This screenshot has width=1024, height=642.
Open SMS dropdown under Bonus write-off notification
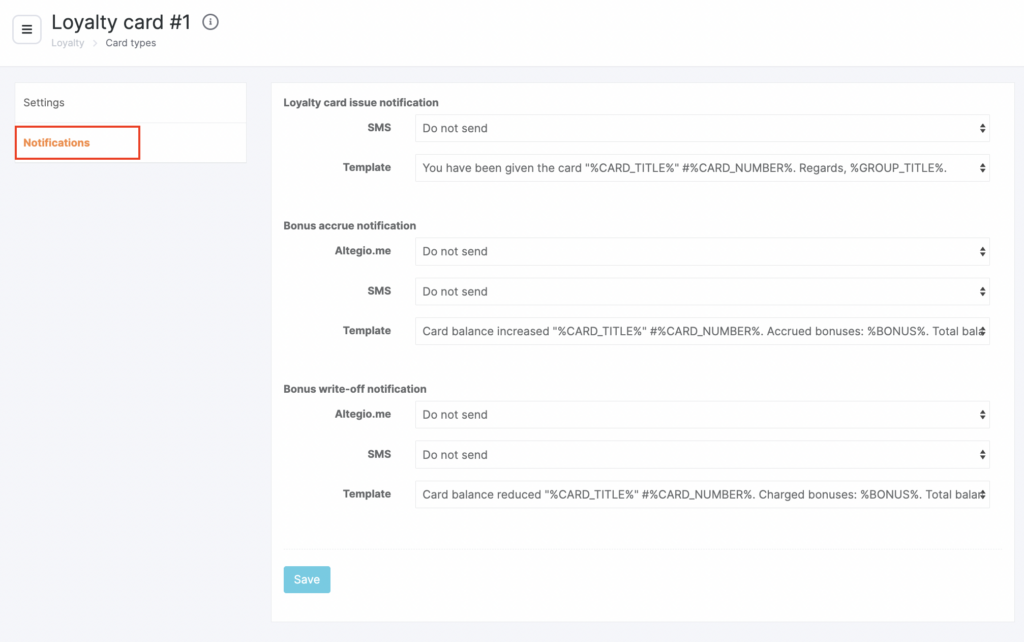click(x=702, y=454)
